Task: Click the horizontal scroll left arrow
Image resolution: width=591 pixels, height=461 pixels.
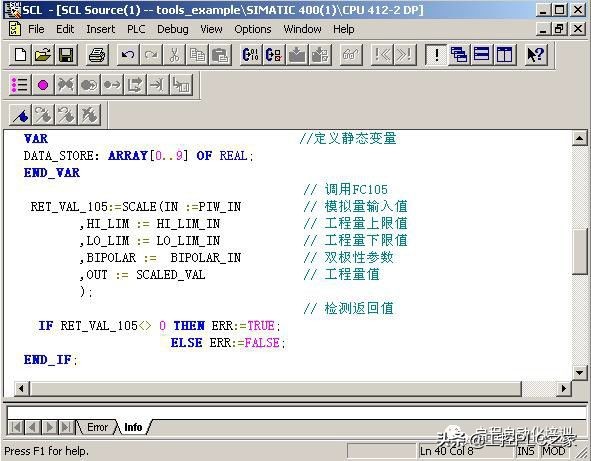Action: pos(21,388)
